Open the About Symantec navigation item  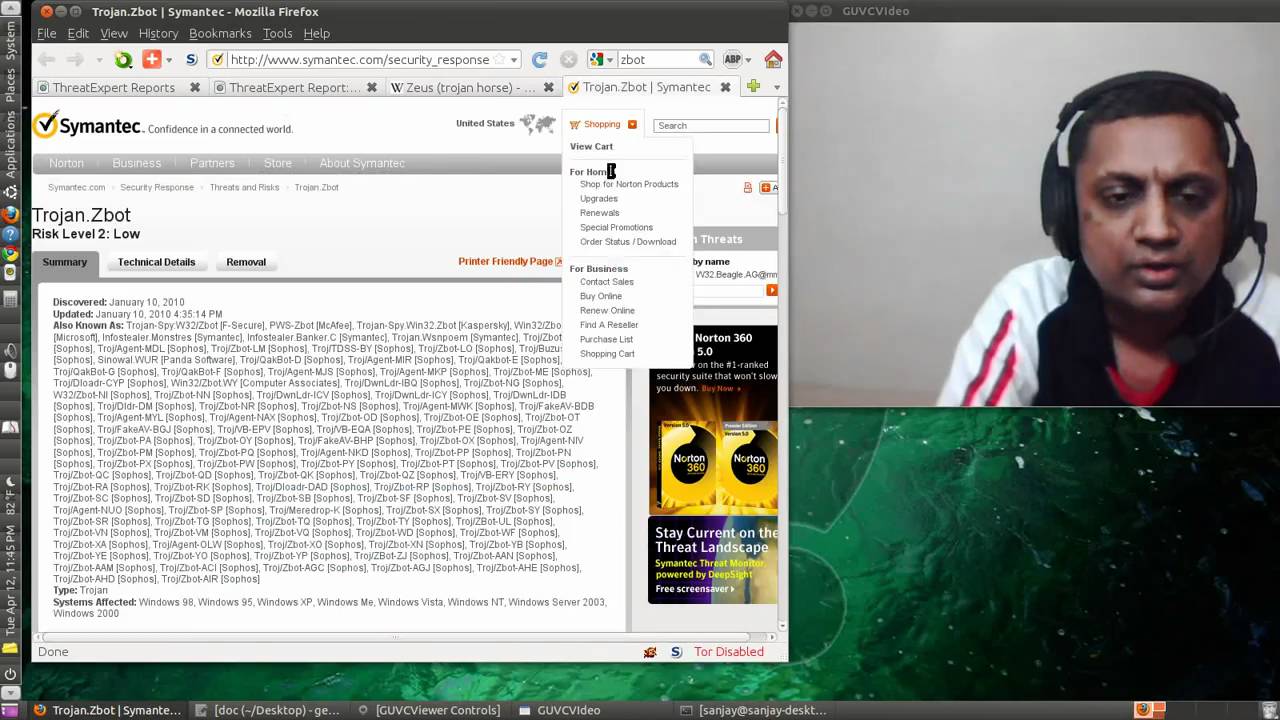(362, 163)
